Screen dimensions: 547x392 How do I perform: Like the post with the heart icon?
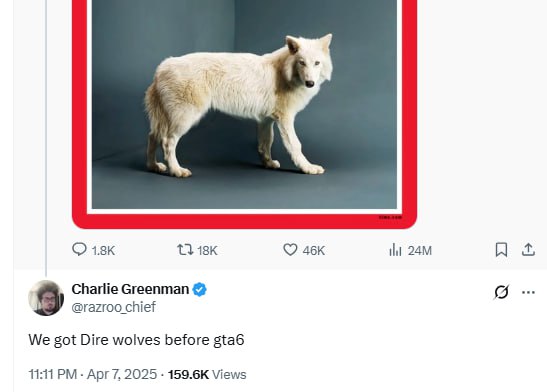pyautogui.click(x=290, y=250)
